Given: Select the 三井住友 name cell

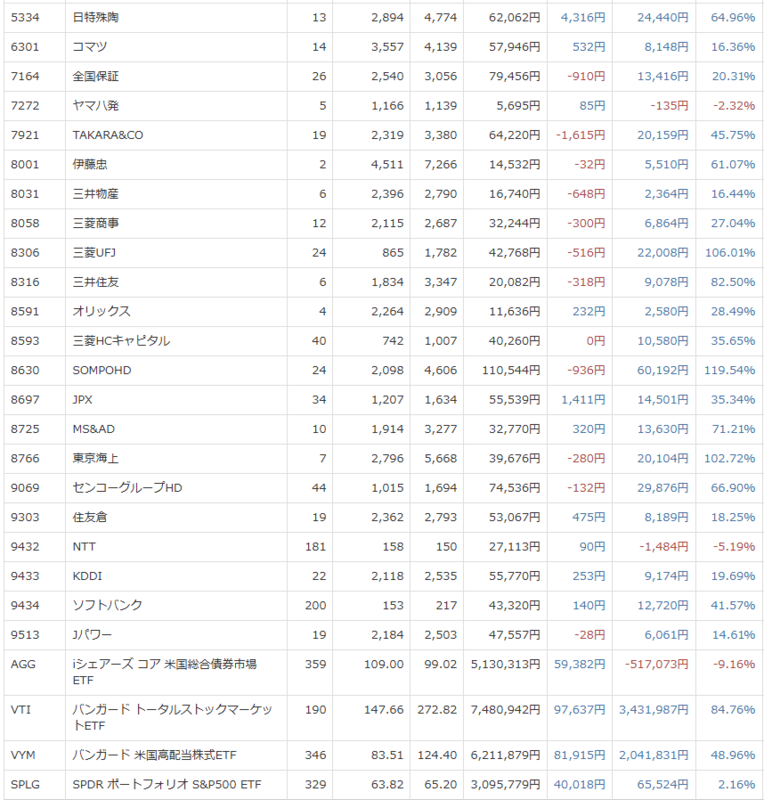Looking at the screenshot, I should [95, 282].
